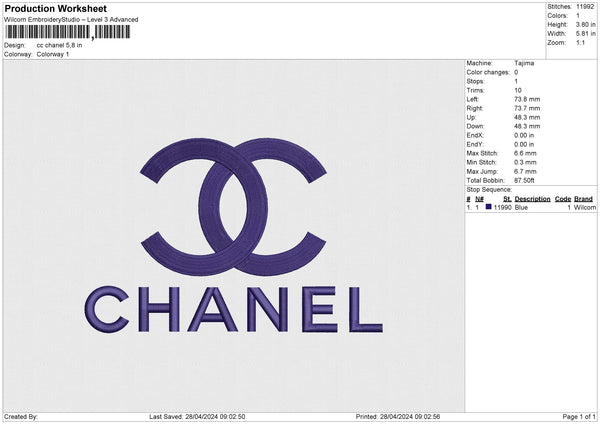
Task: Select the 'Colorway 1' value
Action: pos(53,54)
